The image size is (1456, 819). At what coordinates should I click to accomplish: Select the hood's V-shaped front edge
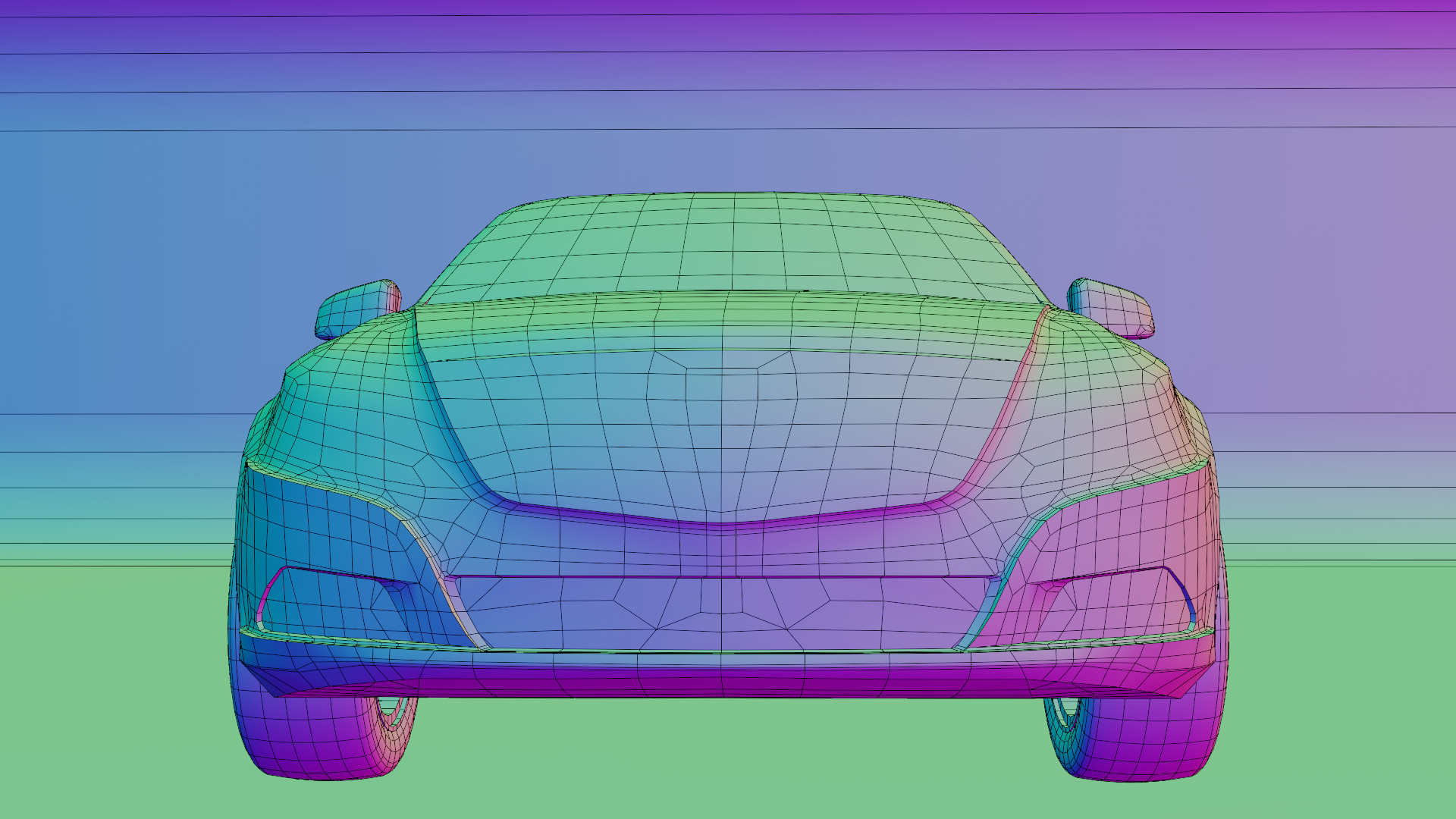click(720, 523)
